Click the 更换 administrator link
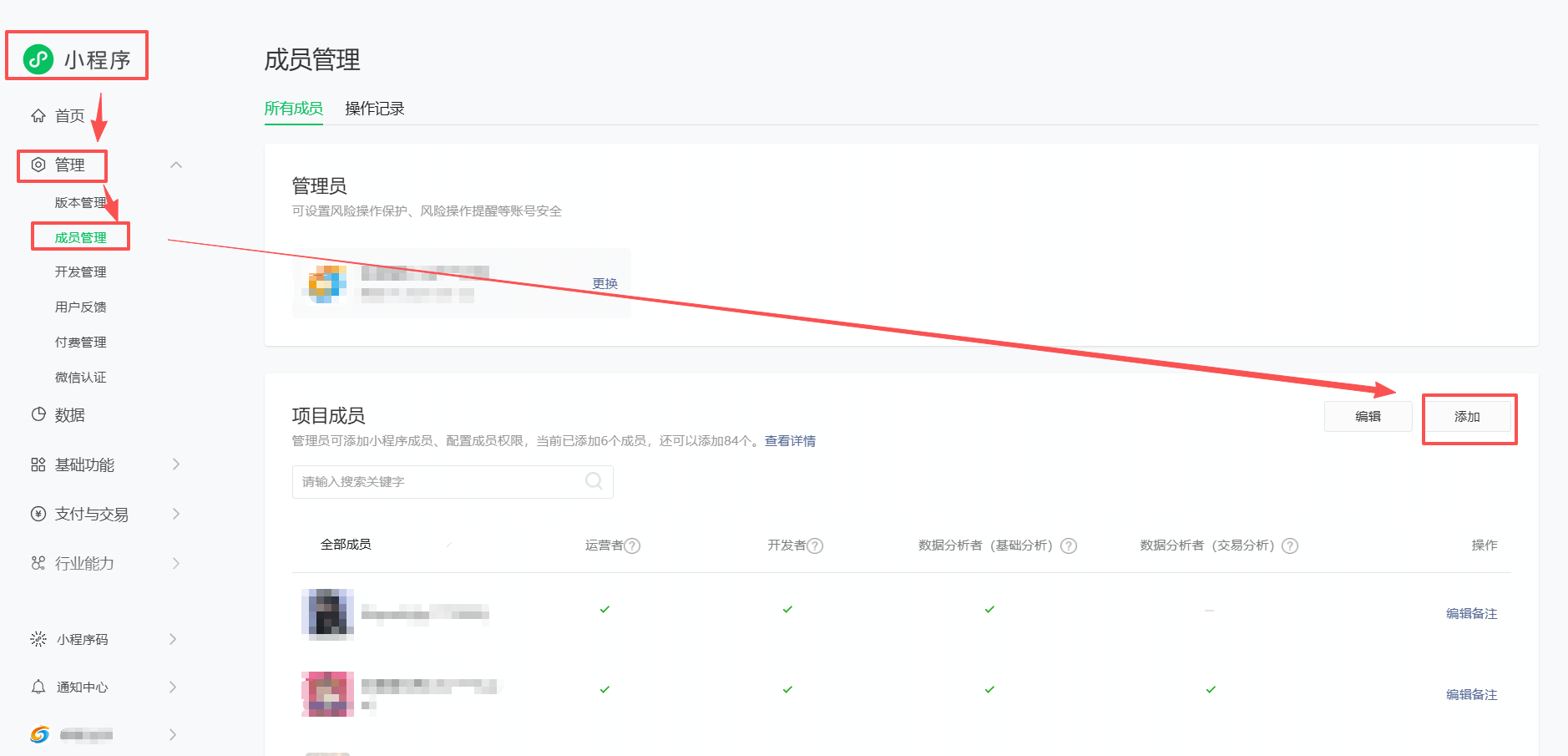Screen dimensions: 1568x756 click(604, 284)
